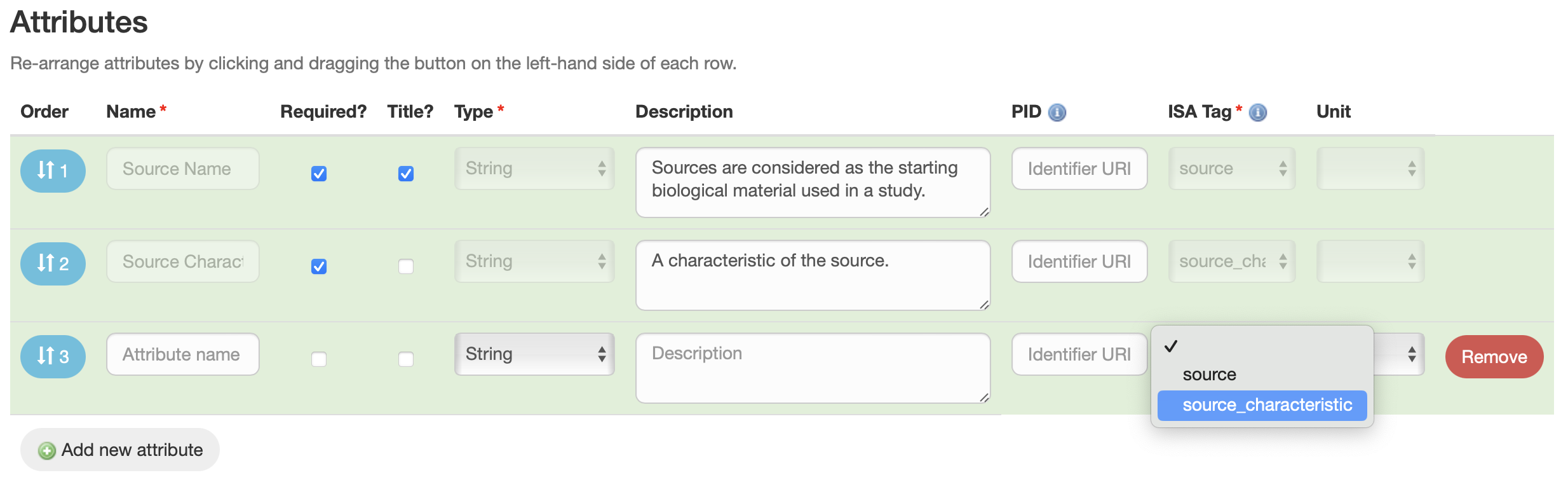Image resolution: width=1568 pixels, height=482 pixels.
Task: Enable the Required checkbox in row 3
Action: click(x=319, y=359)
